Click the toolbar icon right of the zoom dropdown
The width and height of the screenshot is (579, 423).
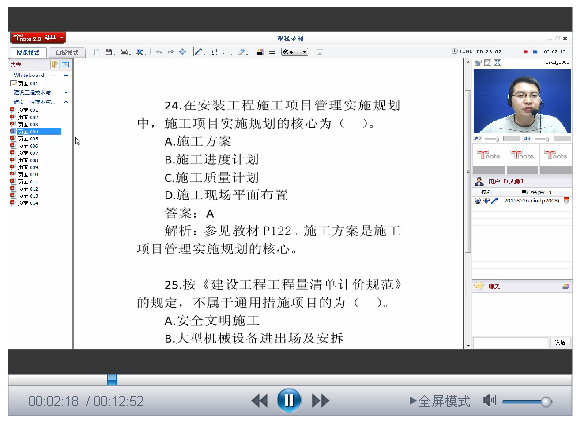click(x=319, y=52)
